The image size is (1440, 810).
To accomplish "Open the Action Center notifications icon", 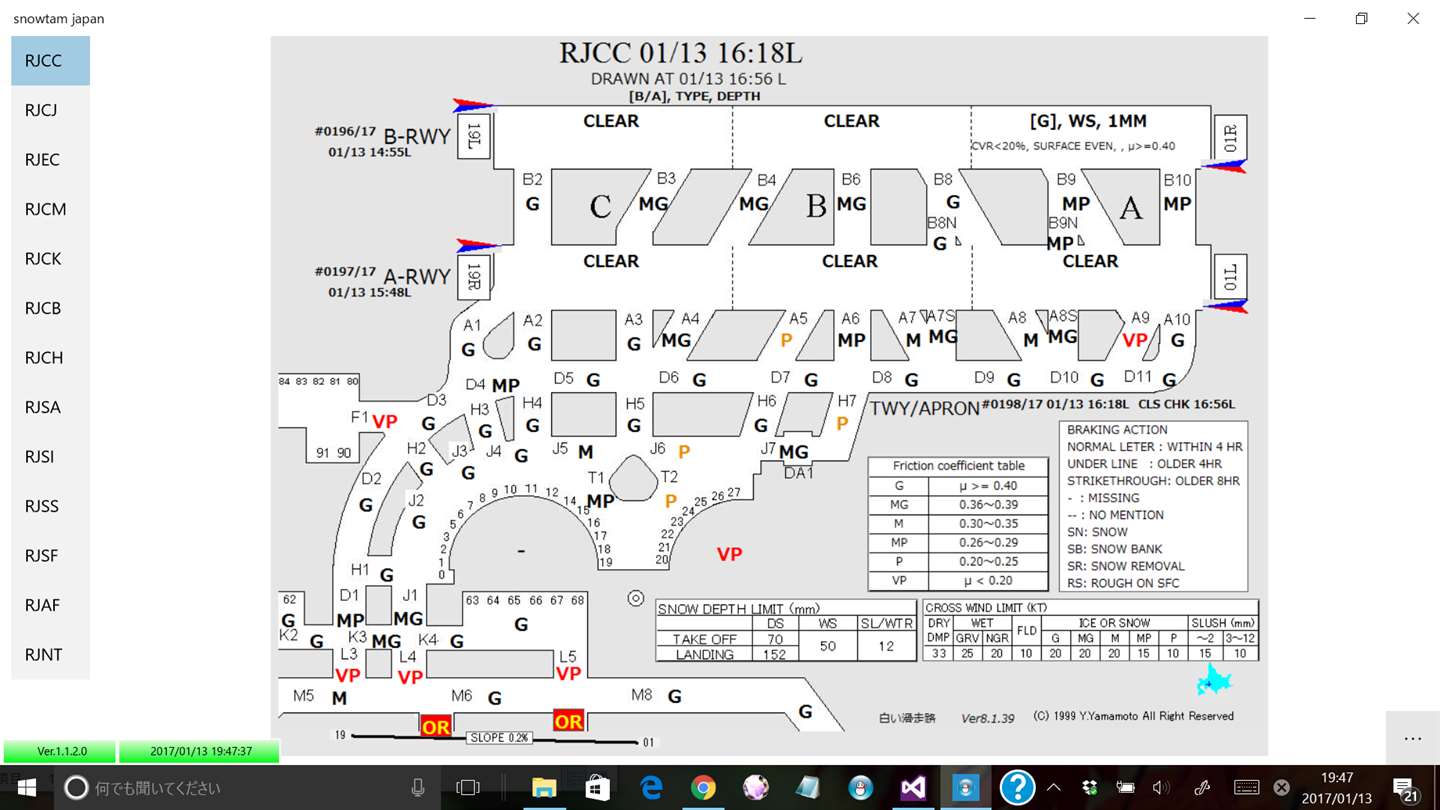I will [x=1405, y=789].
